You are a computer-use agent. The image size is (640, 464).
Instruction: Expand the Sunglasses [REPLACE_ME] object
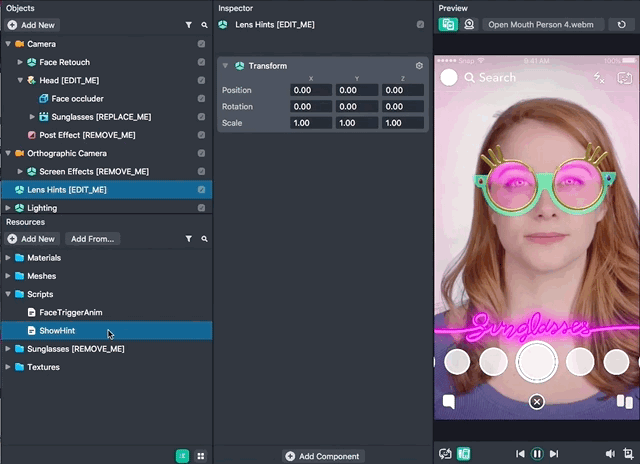coord(32,117)
